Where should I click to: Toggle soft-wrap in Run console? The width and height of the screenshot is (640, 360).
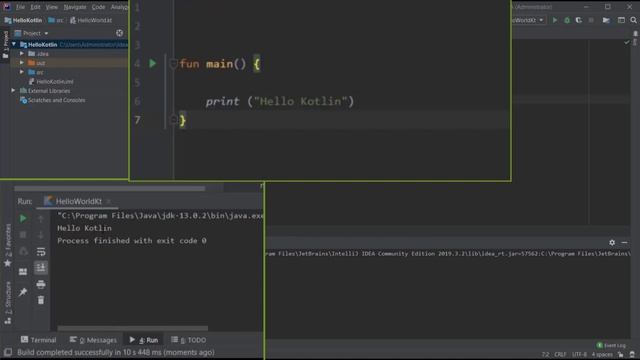[x=41, y=251]
